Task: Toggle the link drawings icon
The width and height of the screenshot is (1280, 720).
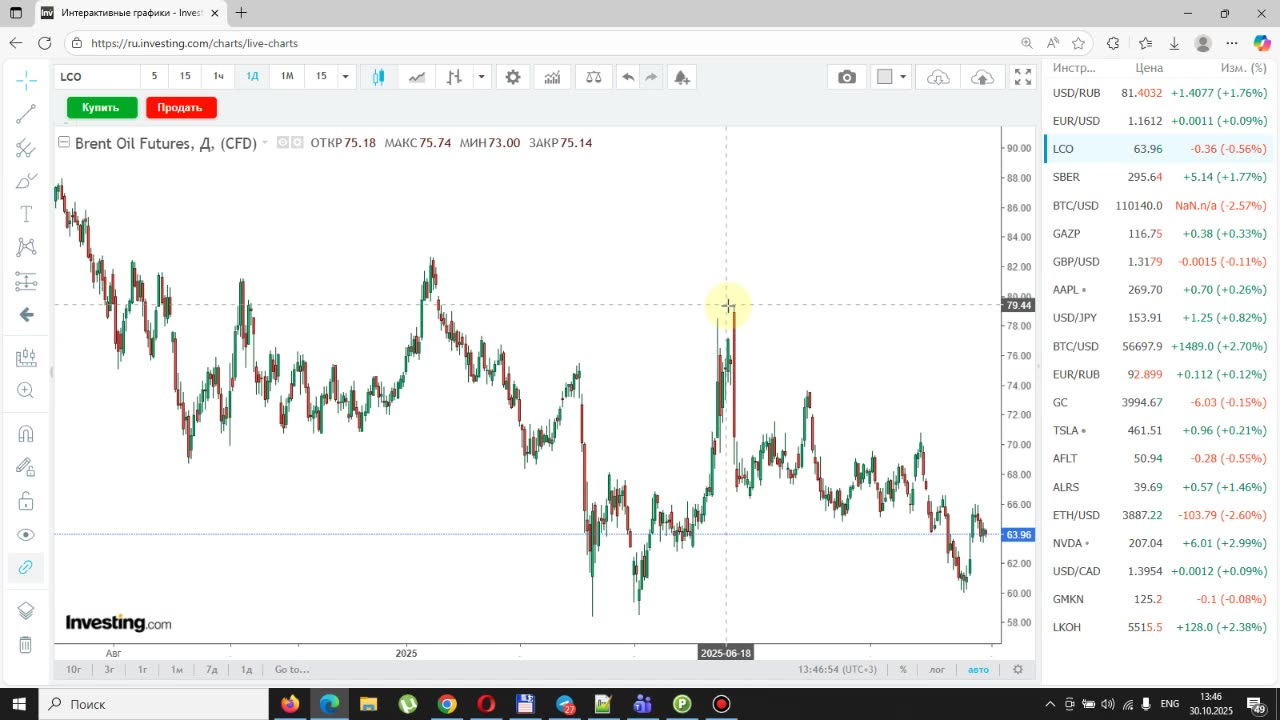Action: click(26, 567)
